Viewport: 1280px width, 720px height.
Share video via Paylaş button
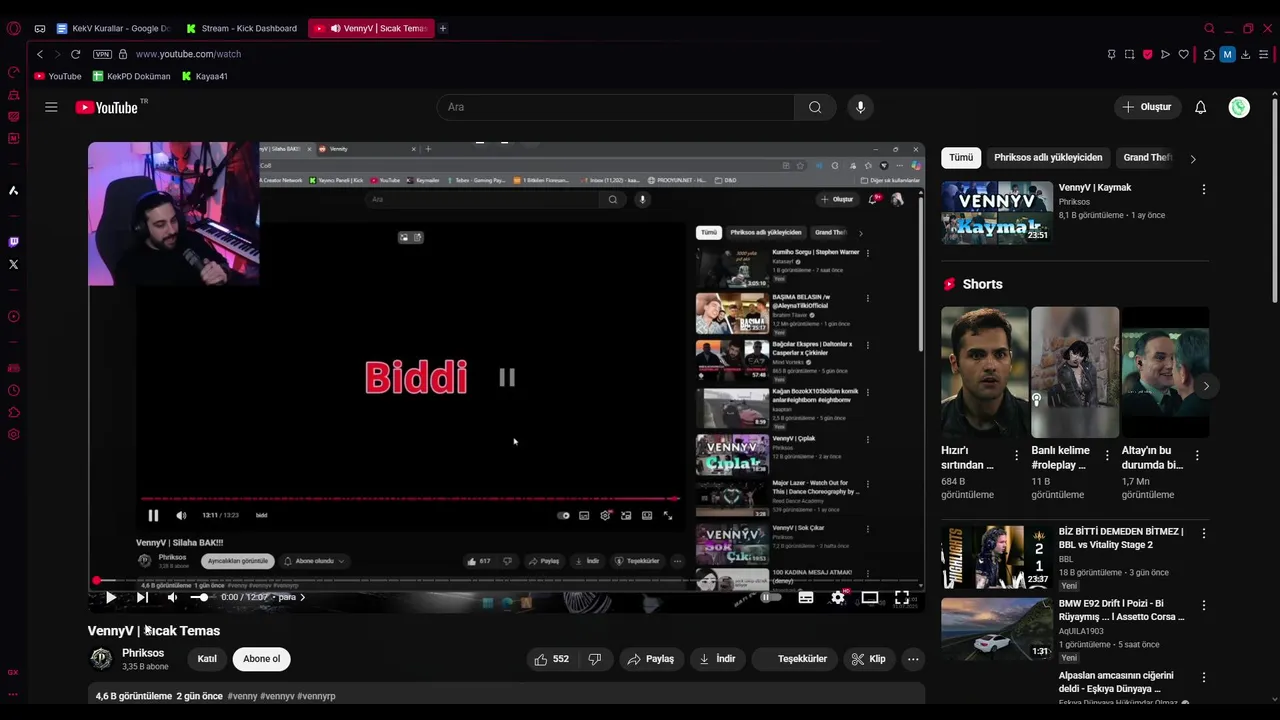point(650,659)
